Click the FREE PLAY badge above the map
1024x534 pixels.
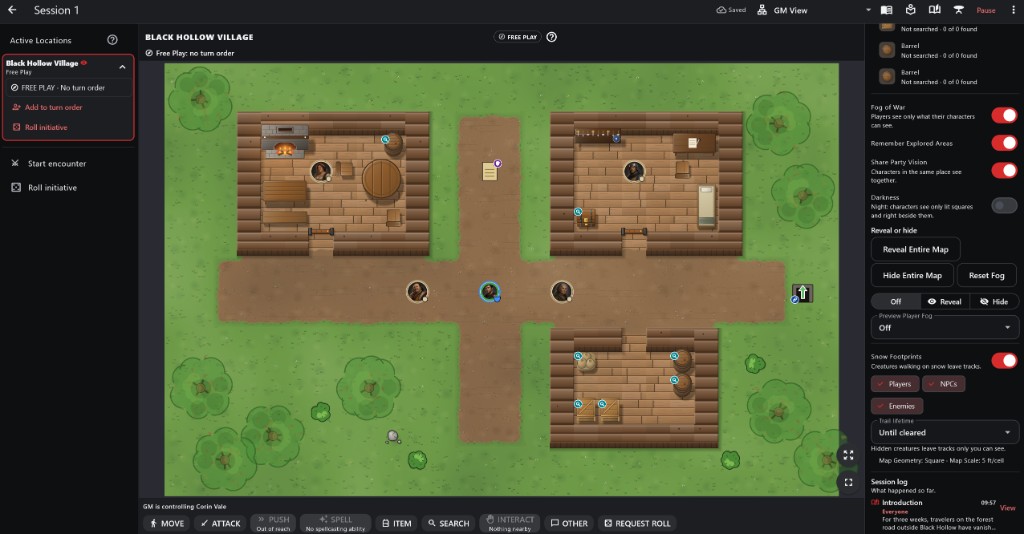pyautogui.click(x=518, y=37)
